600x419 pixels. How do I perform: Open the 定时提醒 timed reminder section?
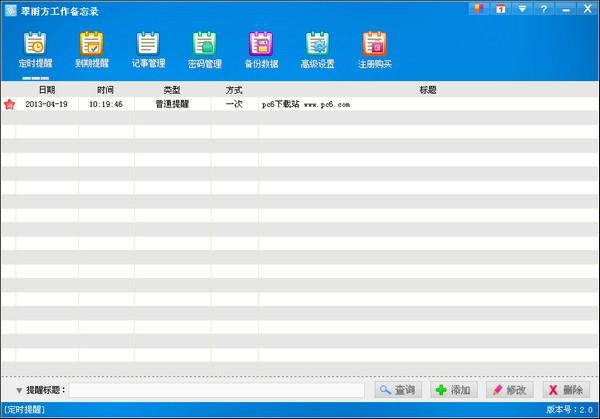coord(35,50)
